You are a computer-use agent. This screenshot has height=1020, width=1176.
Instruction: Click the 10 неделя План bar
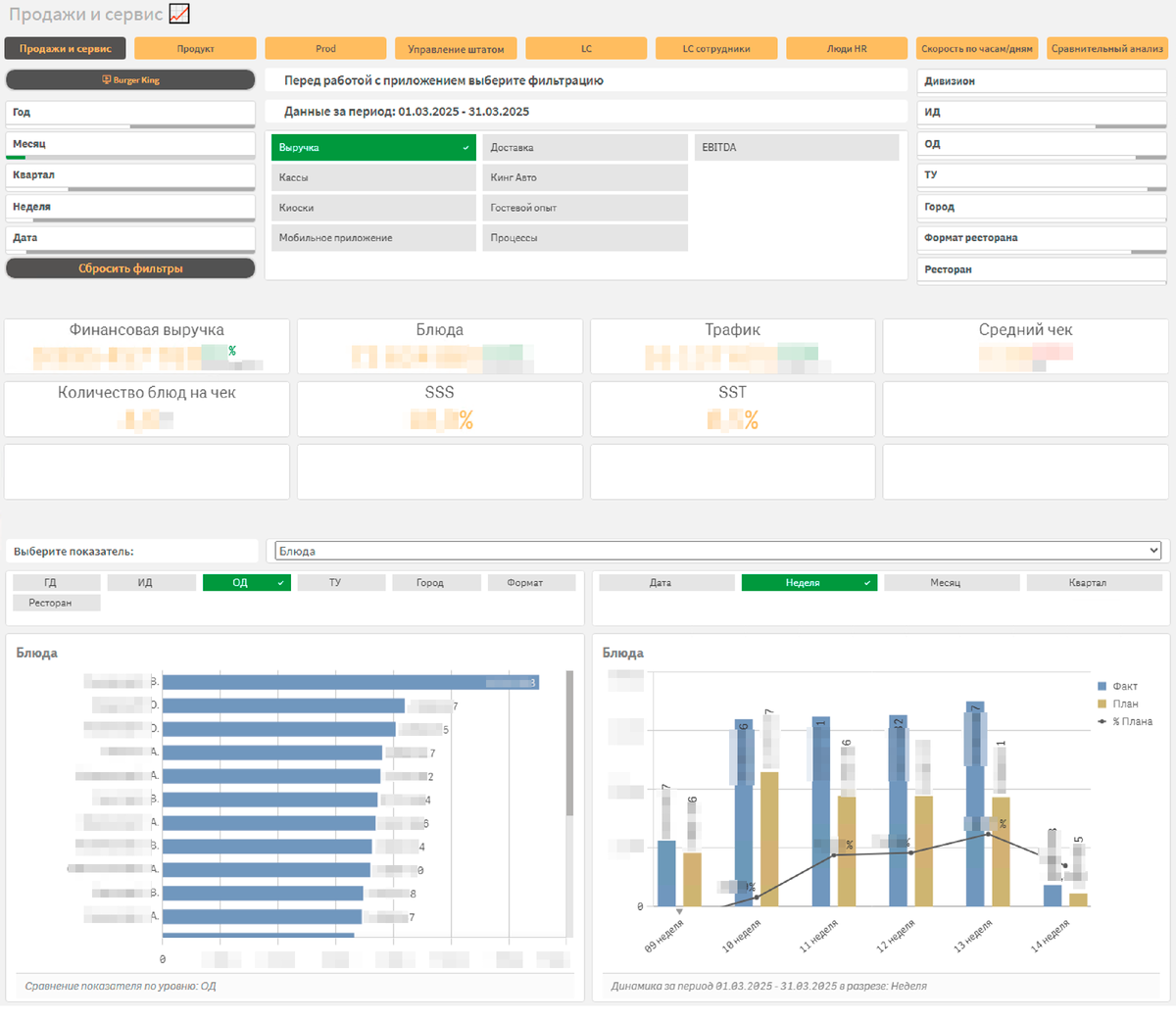pos(769,839)
